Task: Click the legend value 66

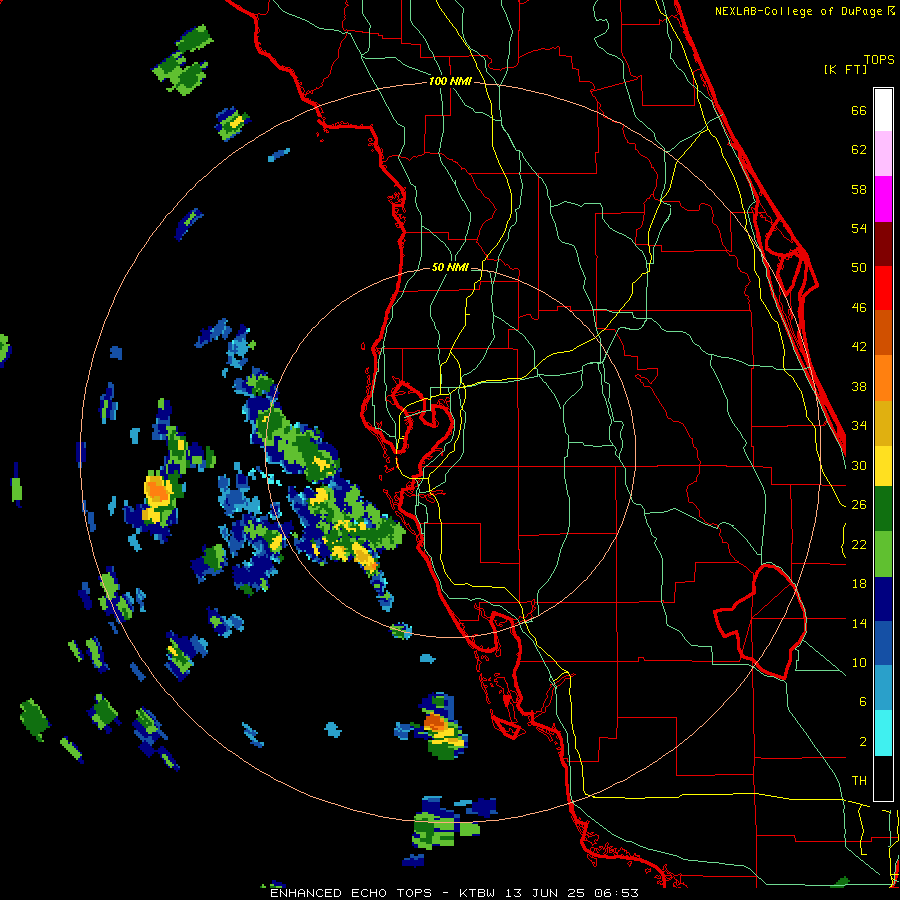Action: point(859,111)
